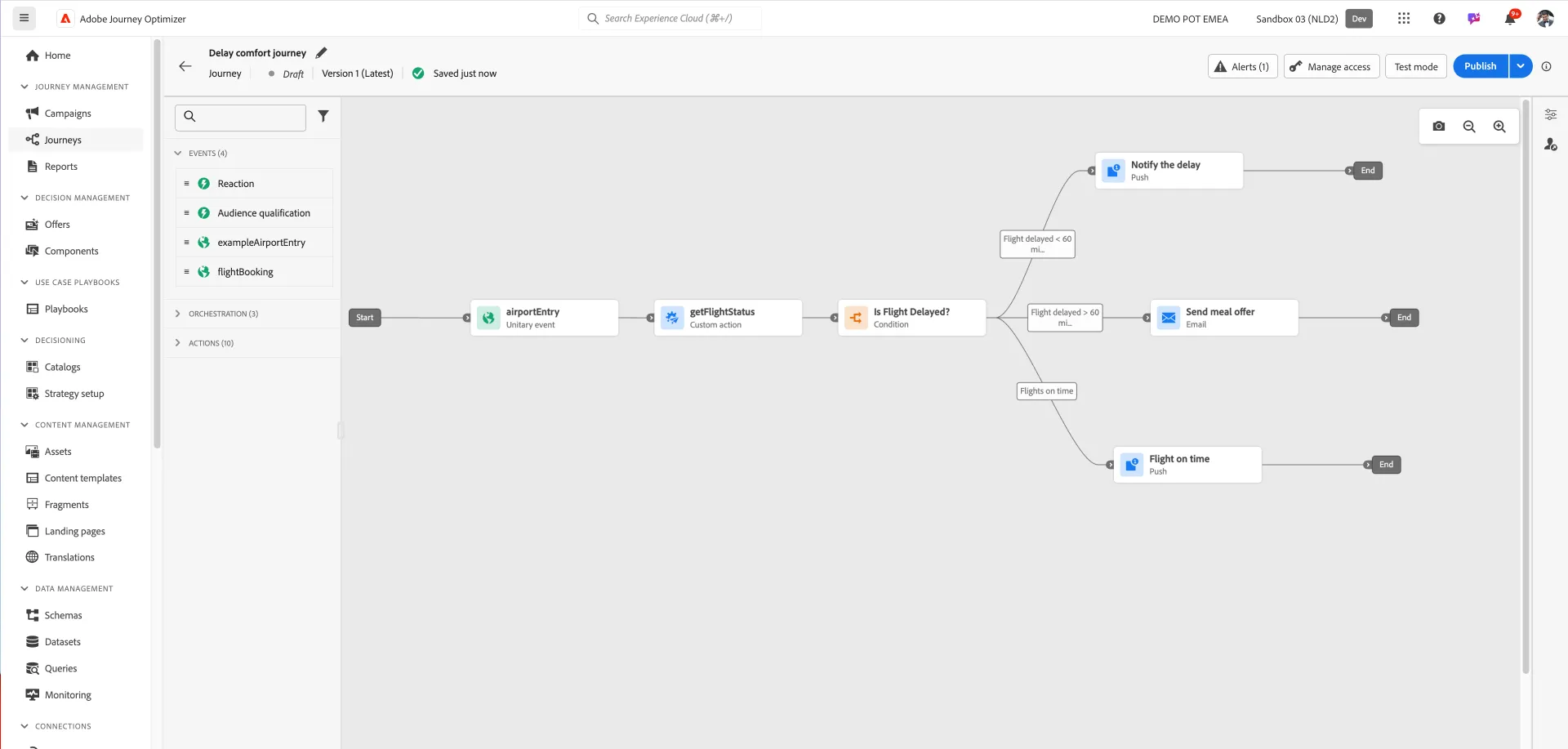The image size is (1568, 749).
Task: Open the purple feedback chat icon
Action: [1474, 18]
